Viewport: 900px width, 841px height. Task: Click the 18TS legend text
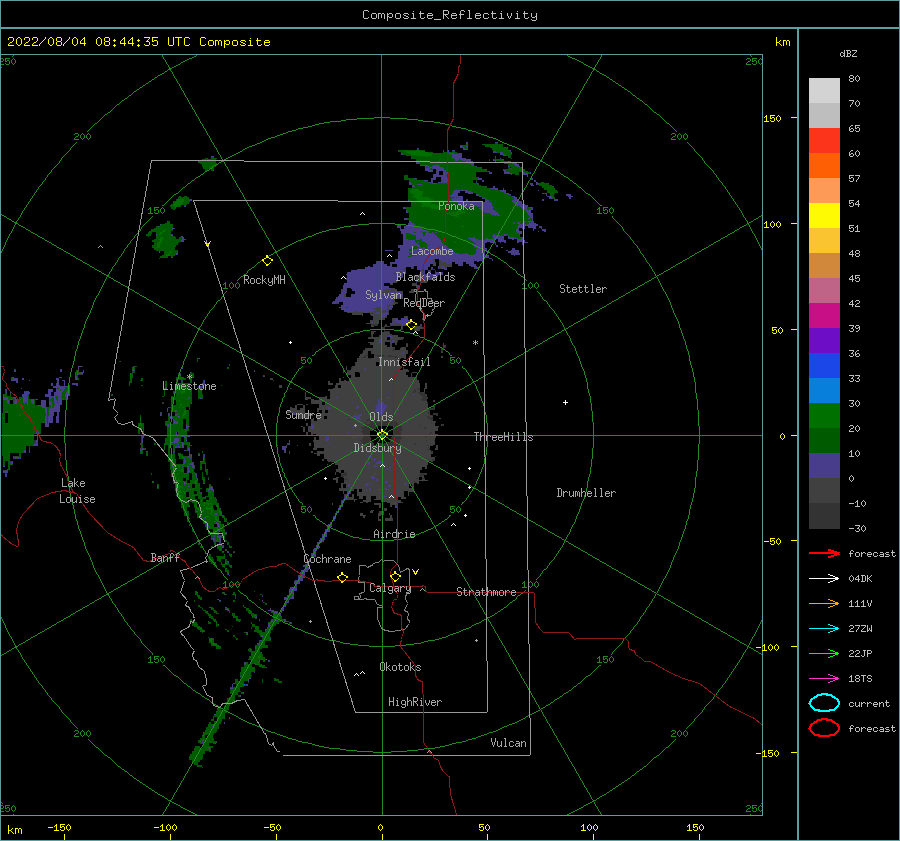click(x=860, y=679)
